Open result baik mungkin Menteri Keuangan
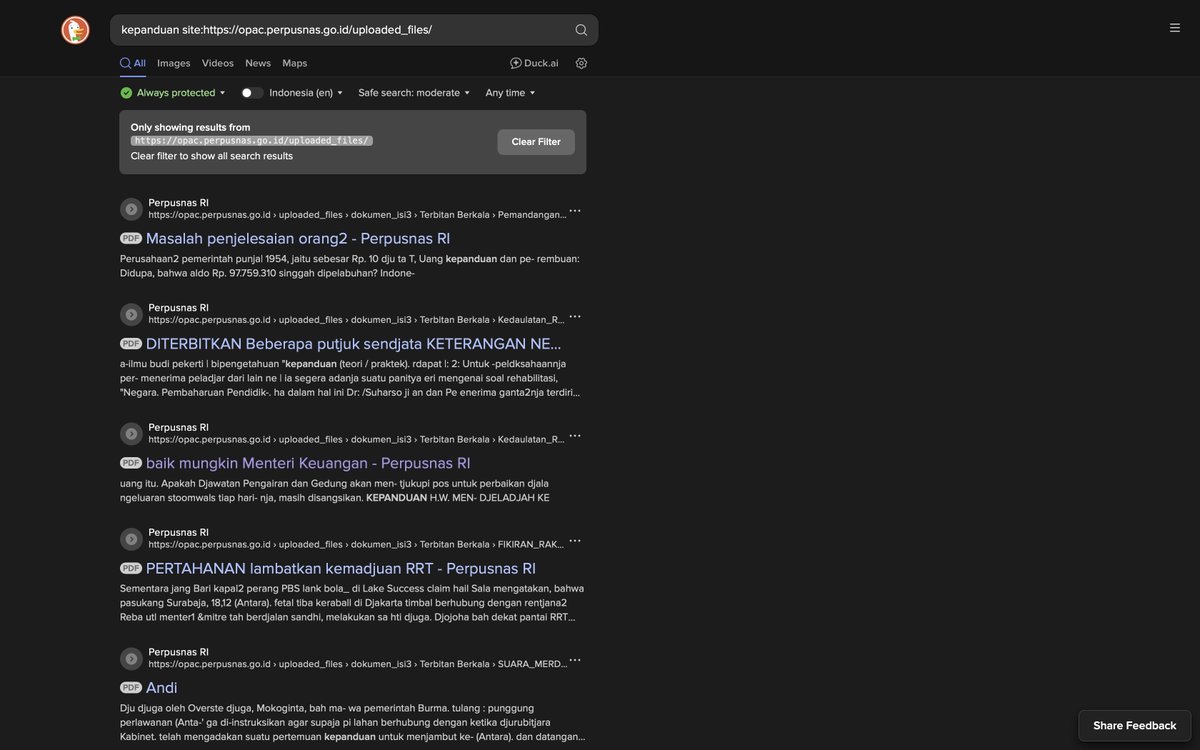The width and height of the screenshot is (1200, 750). click(308, 463)
